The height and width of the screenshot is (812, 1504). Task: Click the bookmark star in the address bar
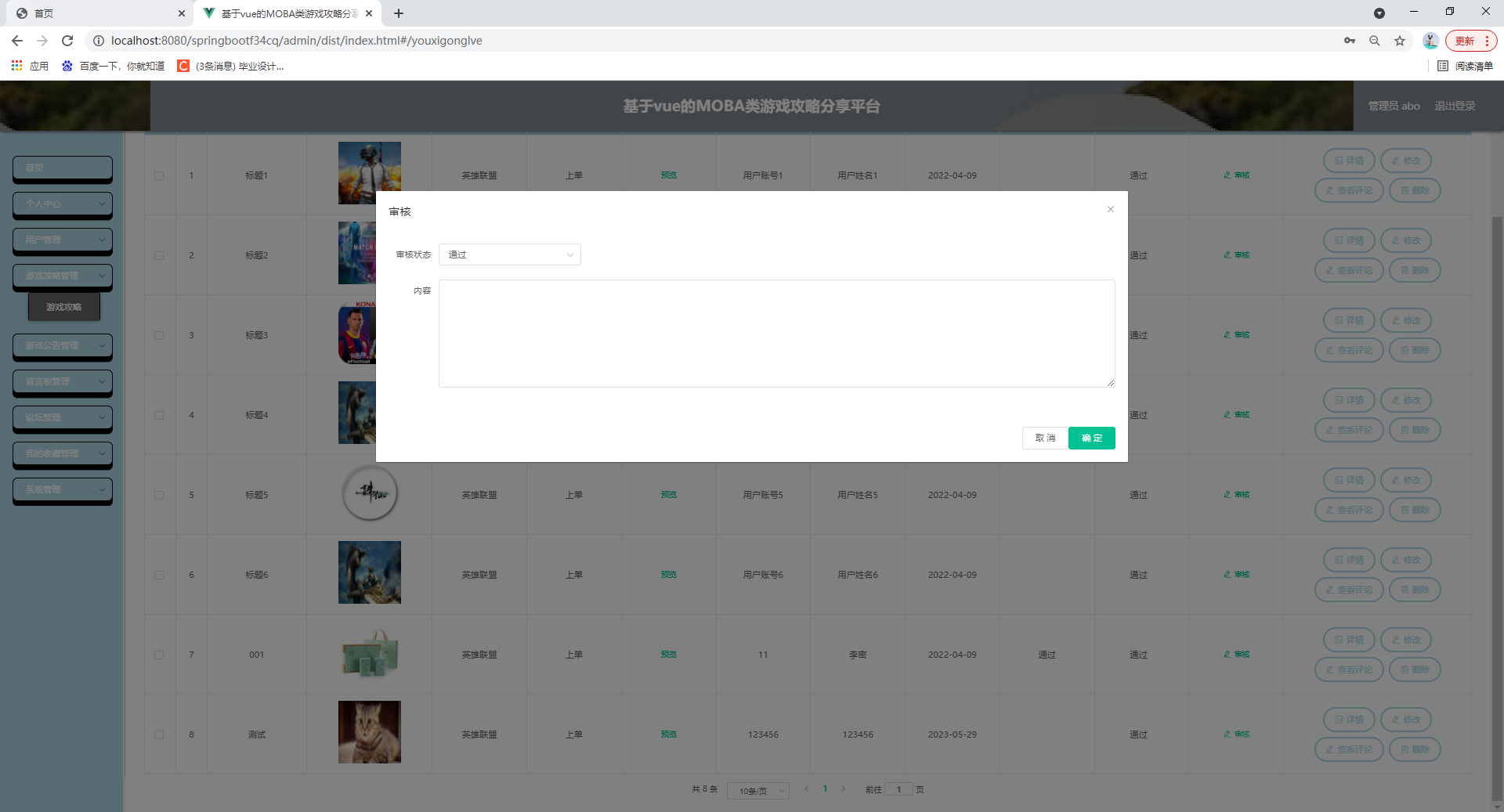click(1400, 41)
